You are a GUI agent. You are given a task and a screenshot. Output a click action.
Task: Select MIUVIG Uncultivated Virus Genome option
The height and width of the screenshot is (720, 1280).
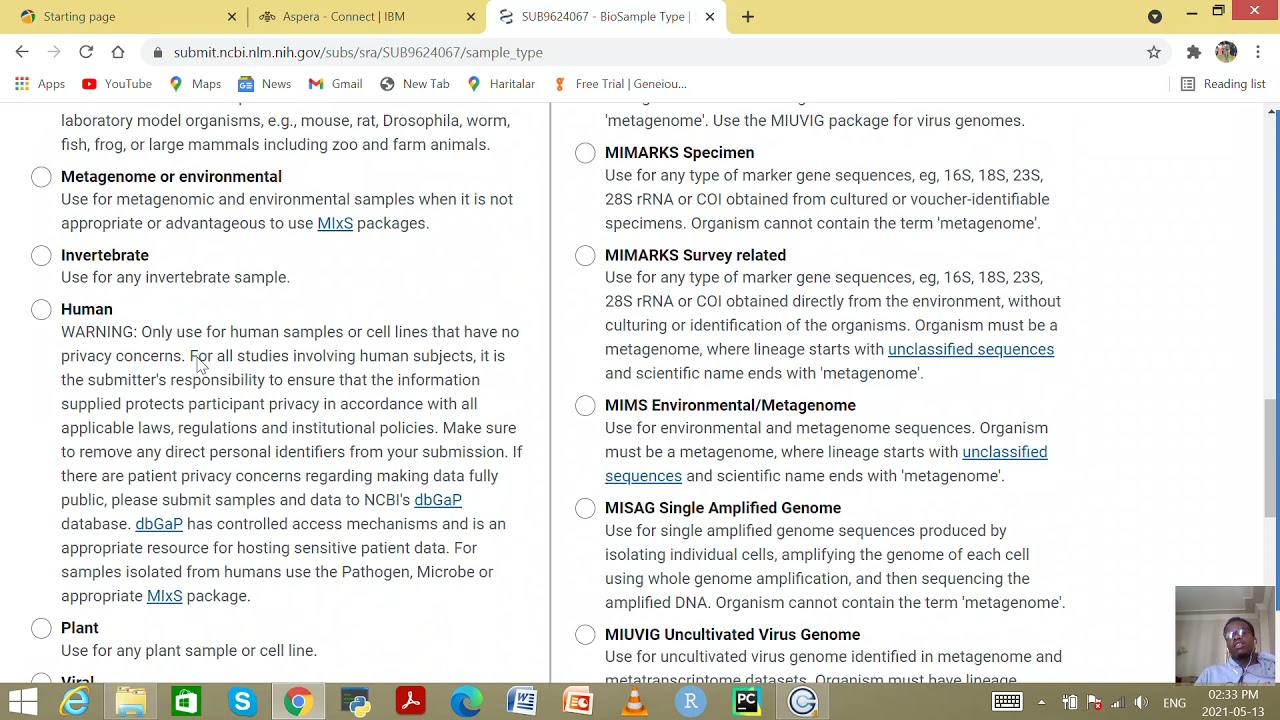(x=585, y=635)
